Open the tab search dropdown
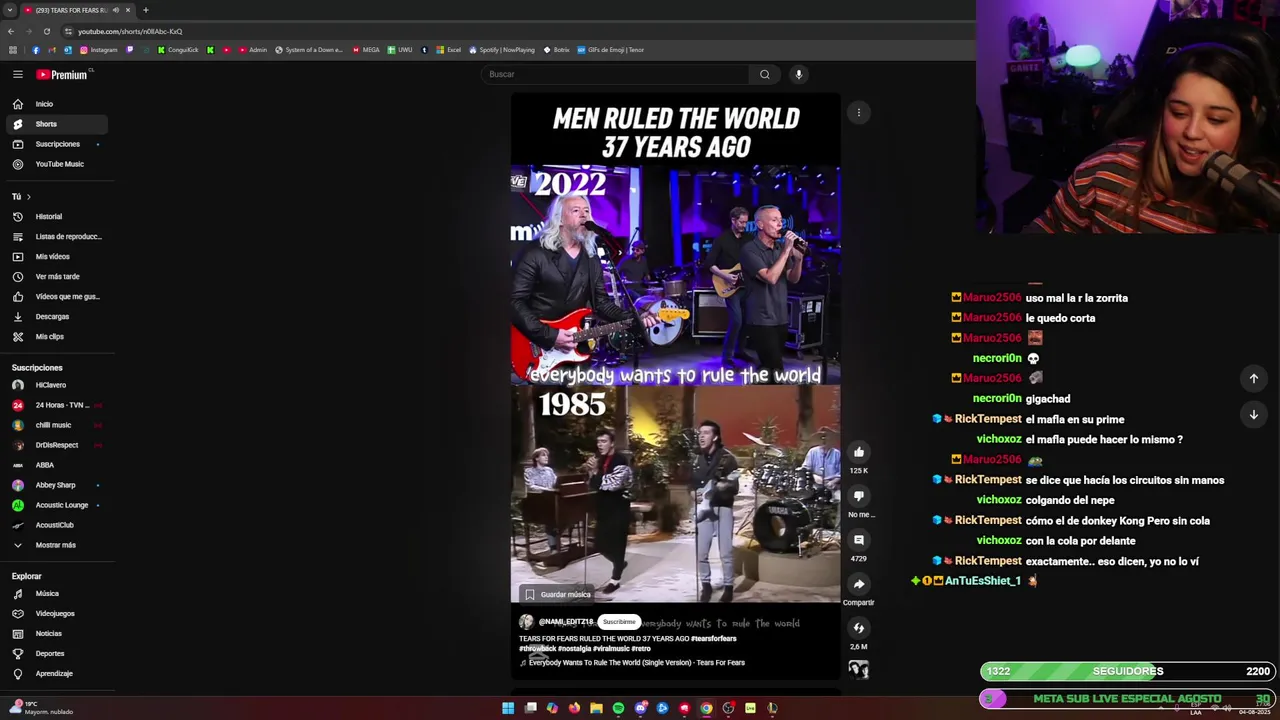This screenshot has height=720, width=1280. coord(9,10)
